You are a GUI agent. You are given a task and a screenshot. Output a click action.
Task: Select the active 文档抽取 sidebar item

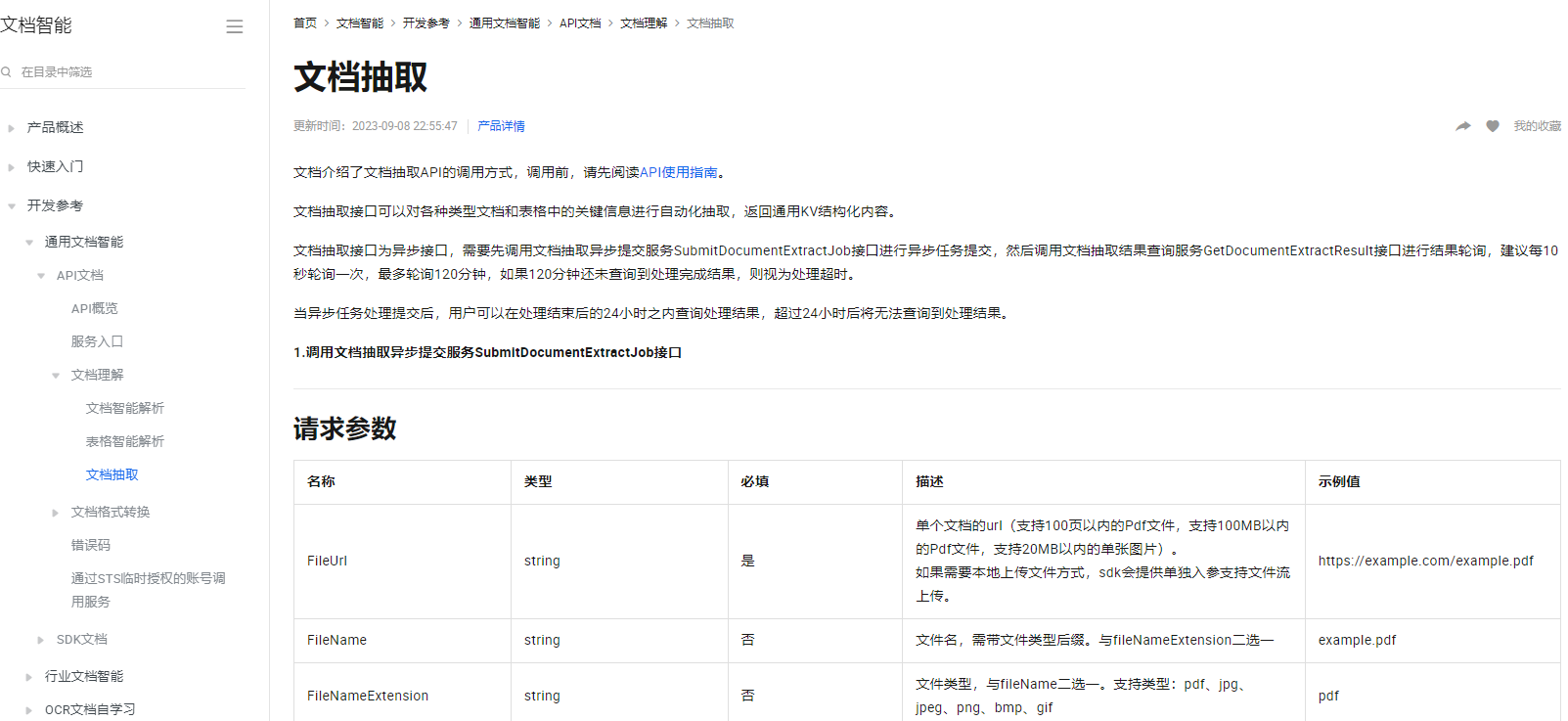tap(112, 474)
